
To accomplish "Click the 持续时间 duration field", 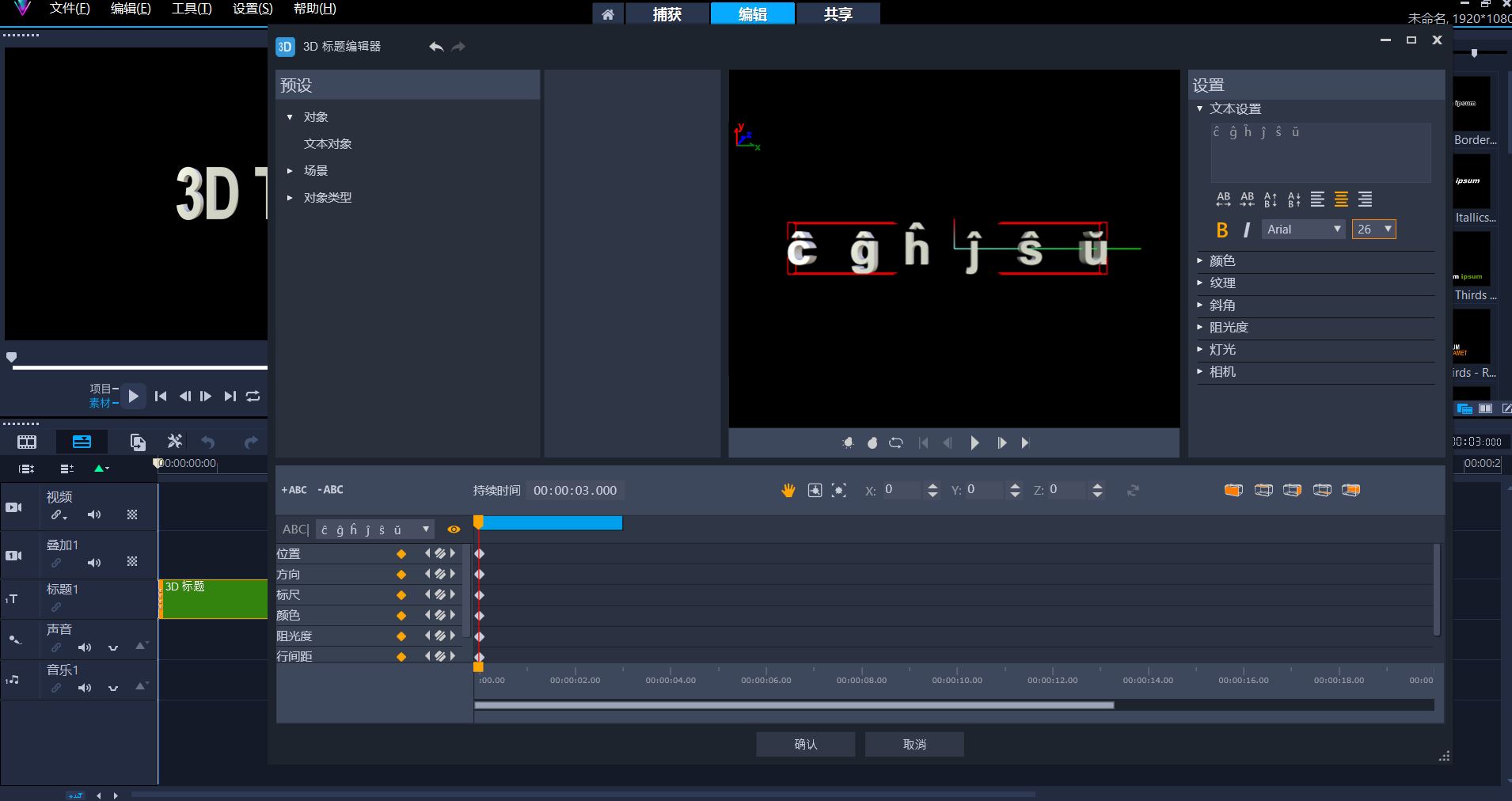I will click(x=575, y=491).
